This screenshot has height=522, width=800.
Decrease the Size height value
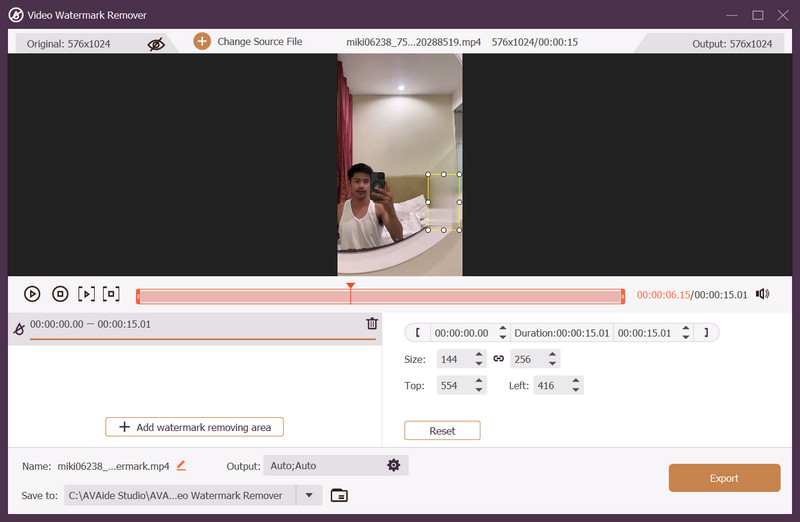tap(553, 363)
